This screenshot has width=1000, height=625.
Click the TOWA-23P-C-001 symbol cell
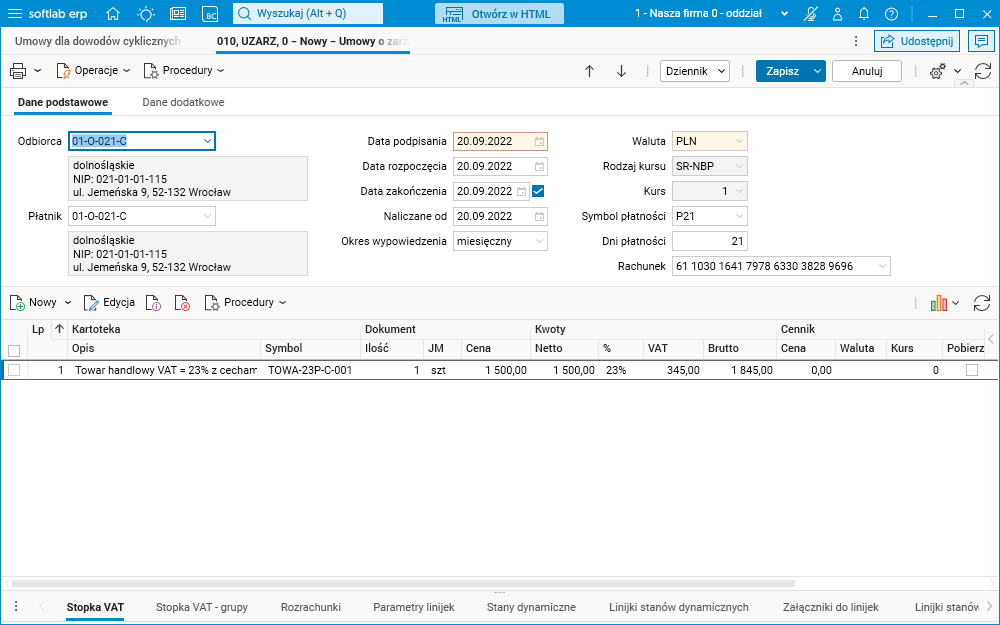click(310, 370)
